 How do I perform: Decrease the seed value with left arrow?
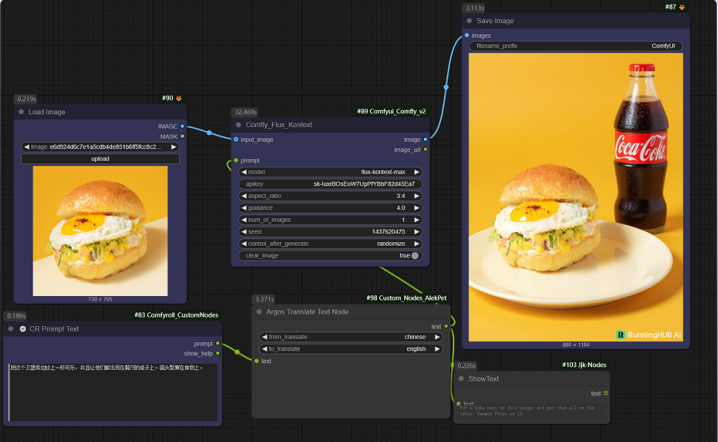coord(244,232)
